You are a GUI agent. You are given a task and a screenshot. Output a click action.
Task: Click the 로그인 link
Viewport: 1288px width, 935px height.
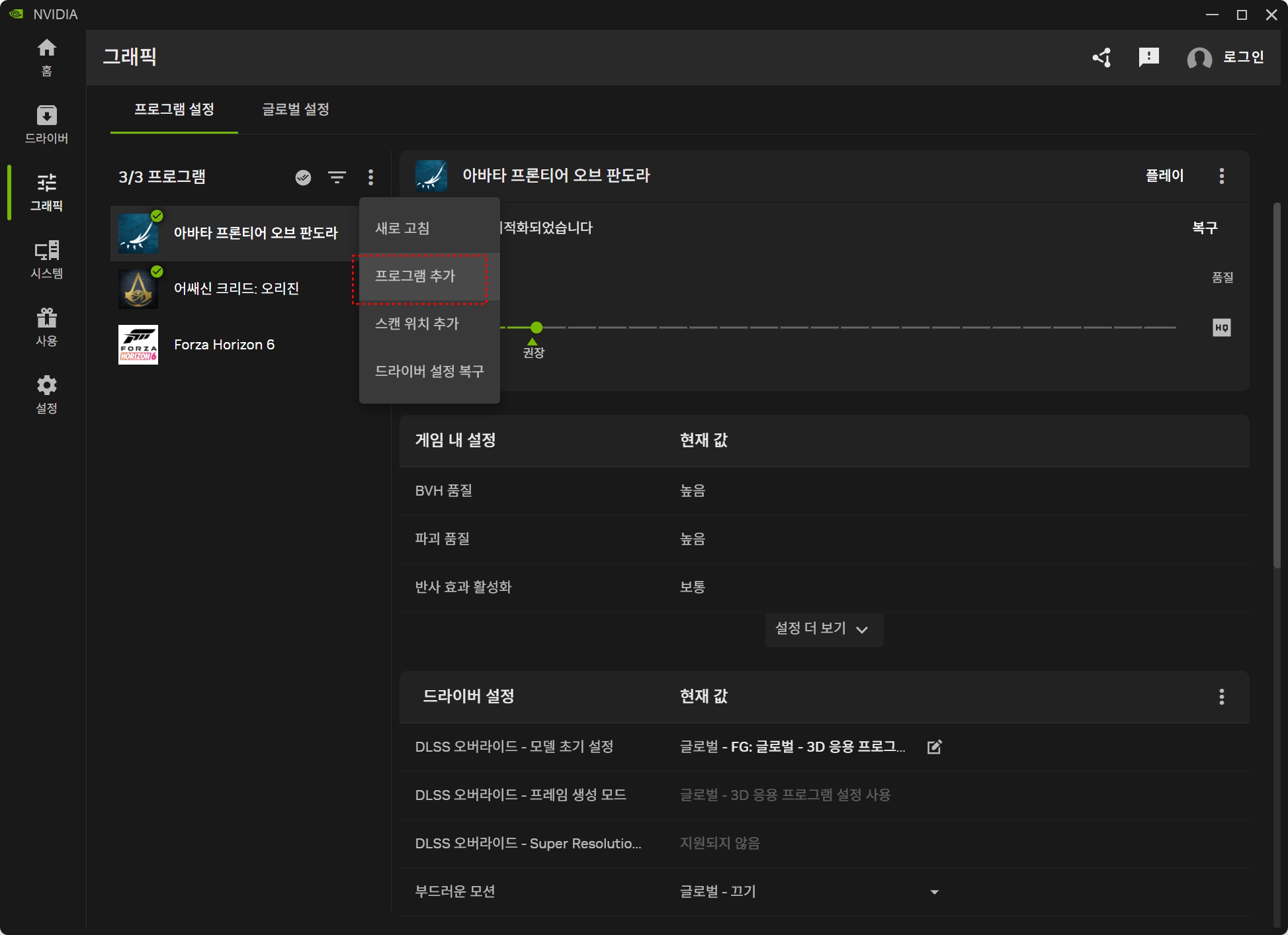point(1243,58)
